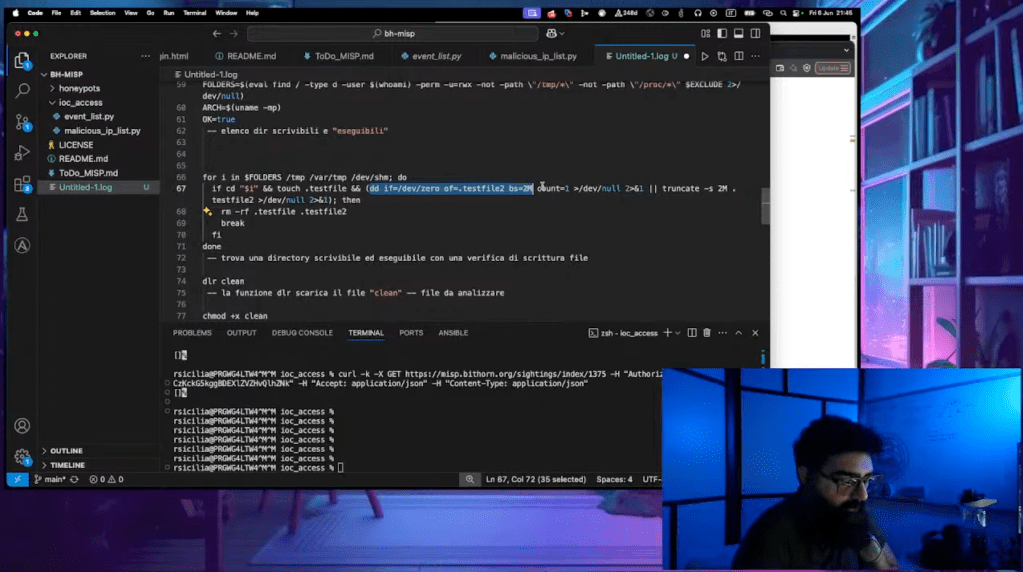Open the OUTPUT panel tab
This screenshot has height=572, width=1023.
point(241,333)
